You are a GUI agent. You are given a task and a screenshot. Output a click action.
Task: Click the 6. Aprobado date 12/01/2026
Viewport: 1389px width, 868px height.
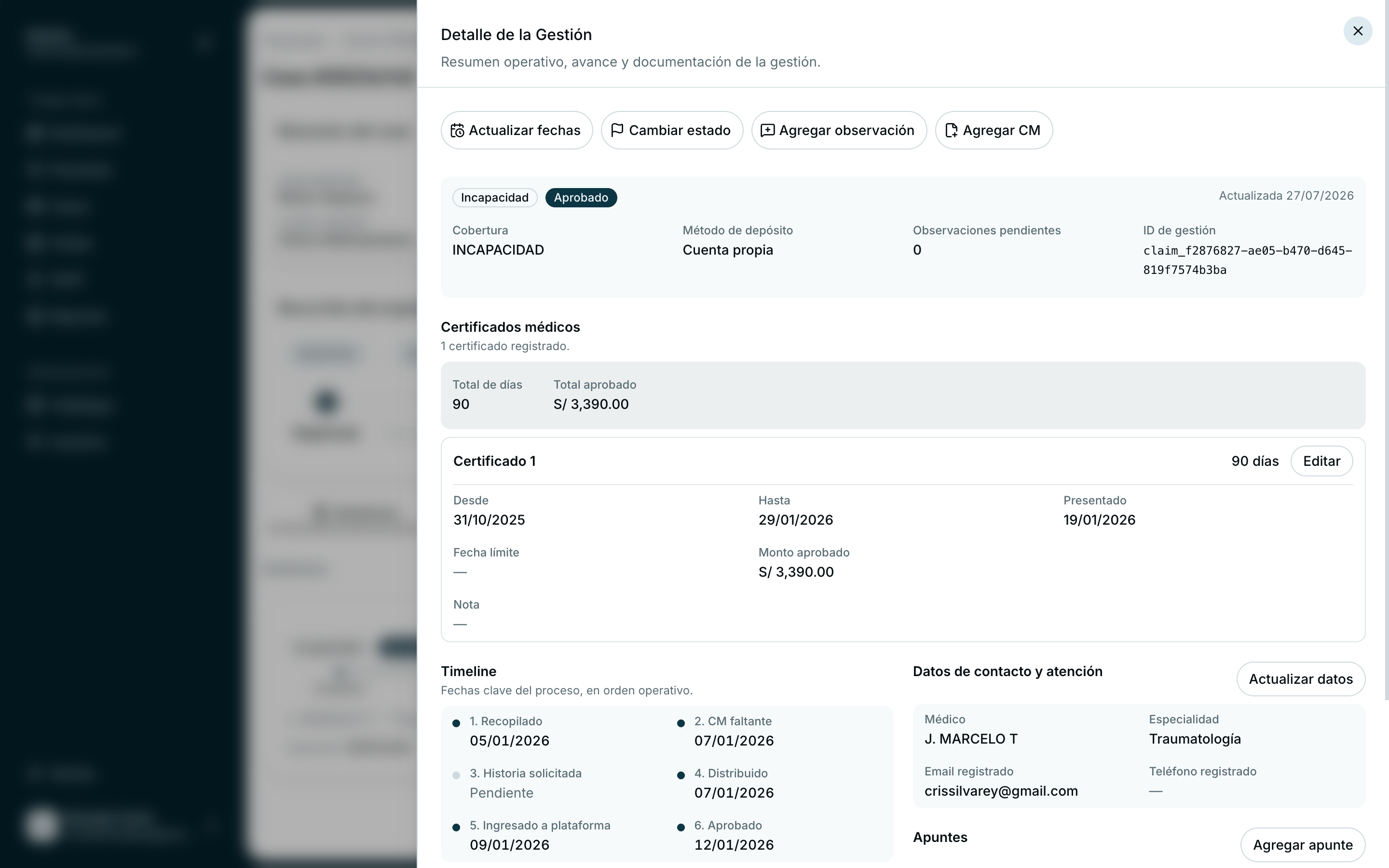pyautogui.click(x=734, y=845)
